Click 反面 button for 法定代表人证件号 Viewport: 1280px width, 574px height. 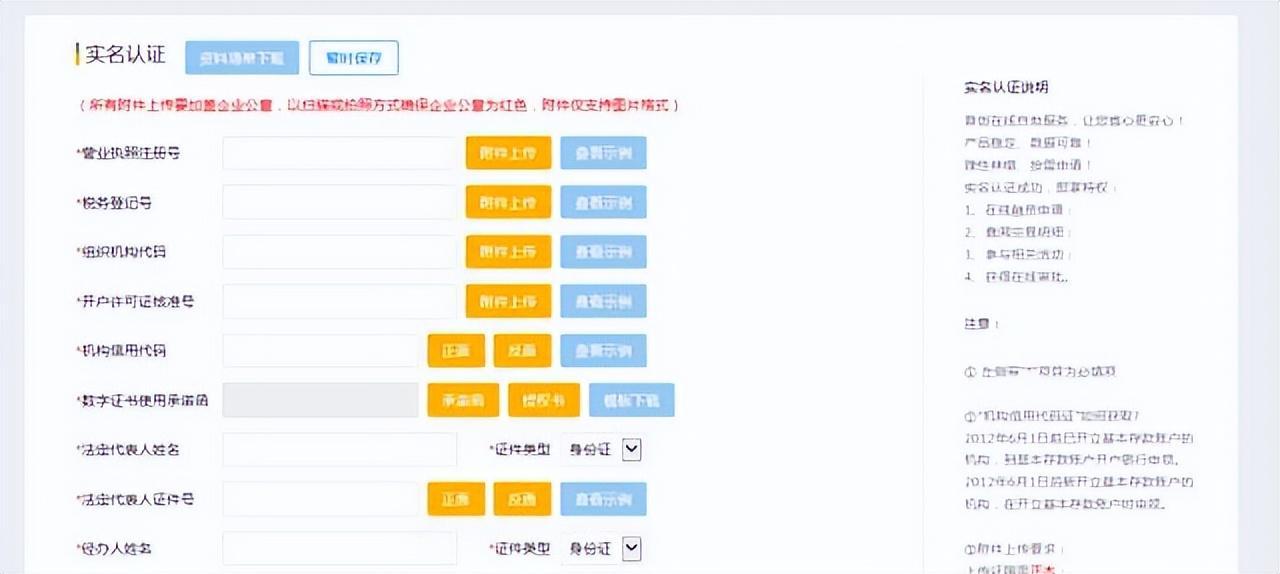point(522,499)
